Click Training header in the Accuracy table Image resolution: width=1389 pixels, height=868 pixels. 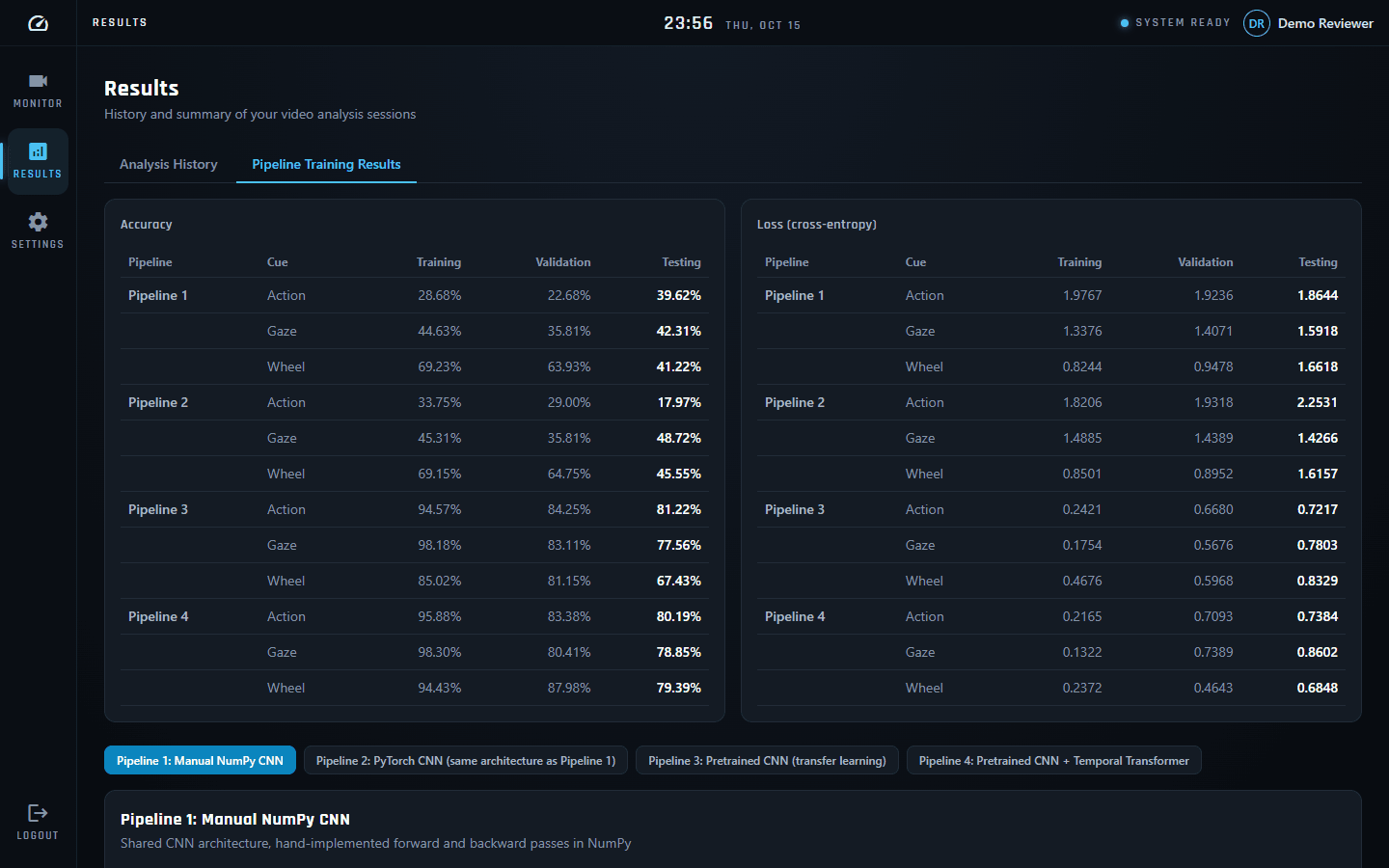coord(439,262)
